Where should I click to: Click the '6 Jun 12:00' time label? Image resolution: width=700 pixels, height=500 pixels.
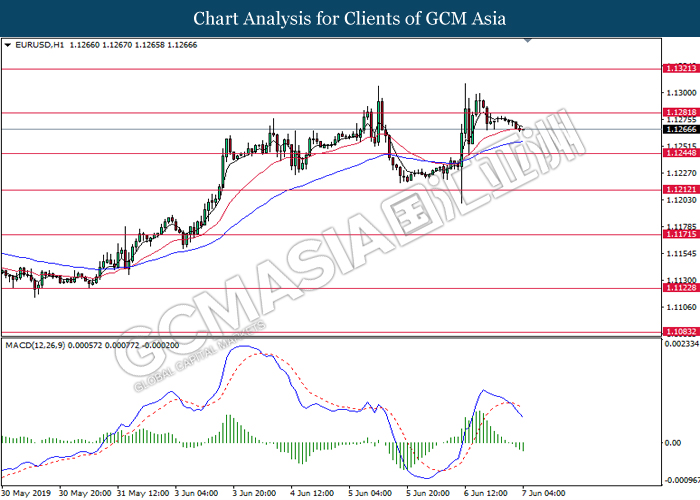coord(486,493)
